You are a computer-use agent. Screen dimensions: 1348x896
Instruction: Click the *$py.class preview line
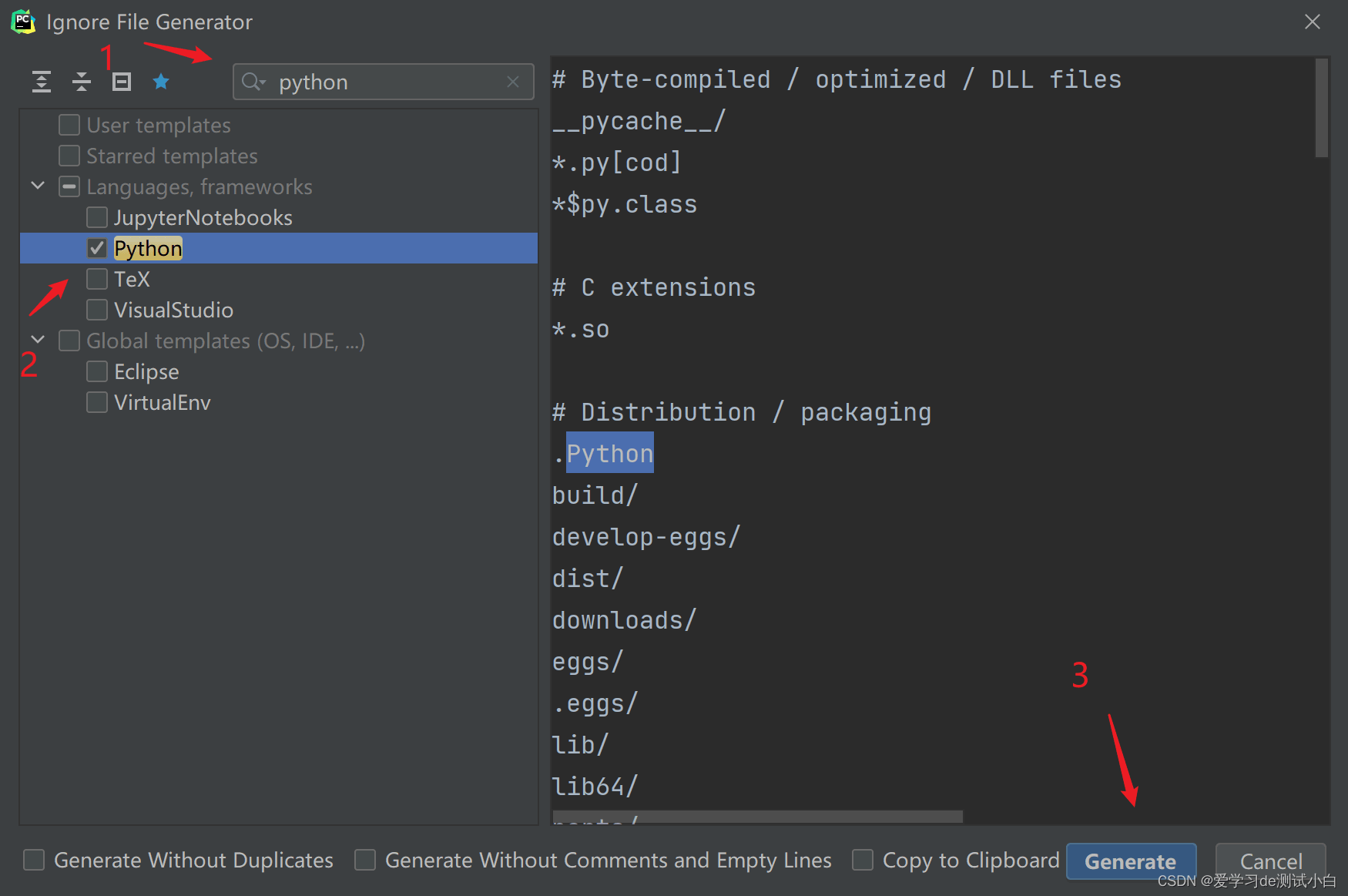[x=625, y=204]
